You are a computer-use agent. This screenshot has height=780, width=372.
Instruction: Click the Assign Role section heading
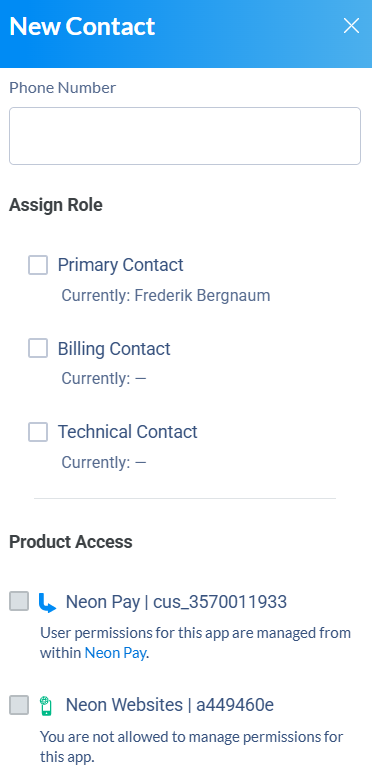56,205
